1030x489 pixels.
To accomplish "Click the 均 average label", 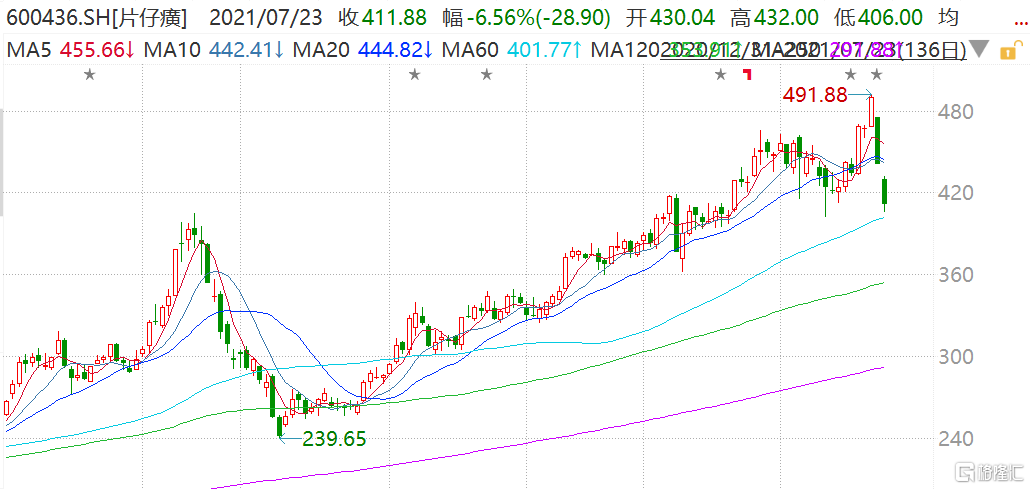I will click(948, 18).
